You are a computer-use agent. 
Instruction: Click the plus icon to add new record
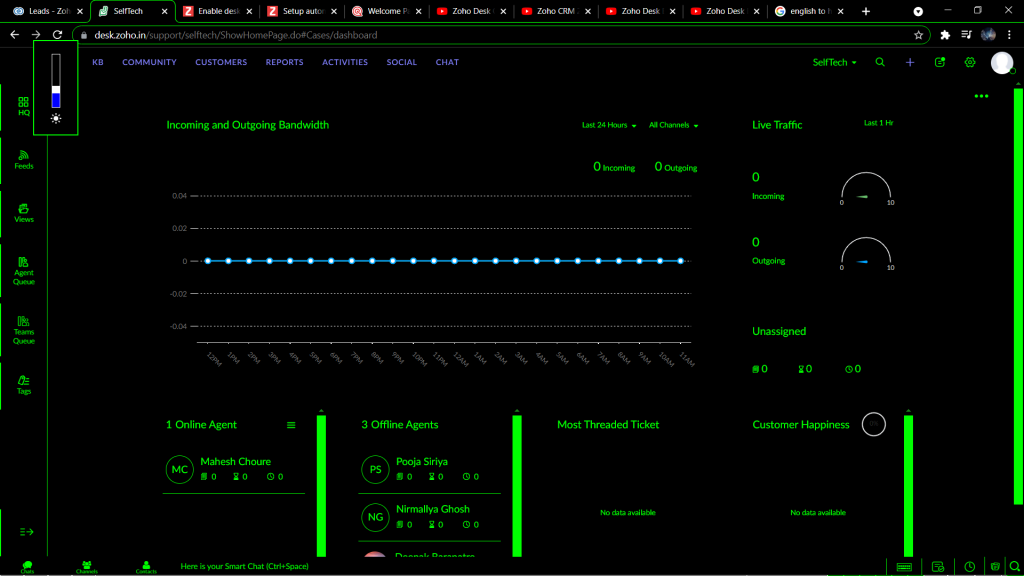(x=910, y=62)
